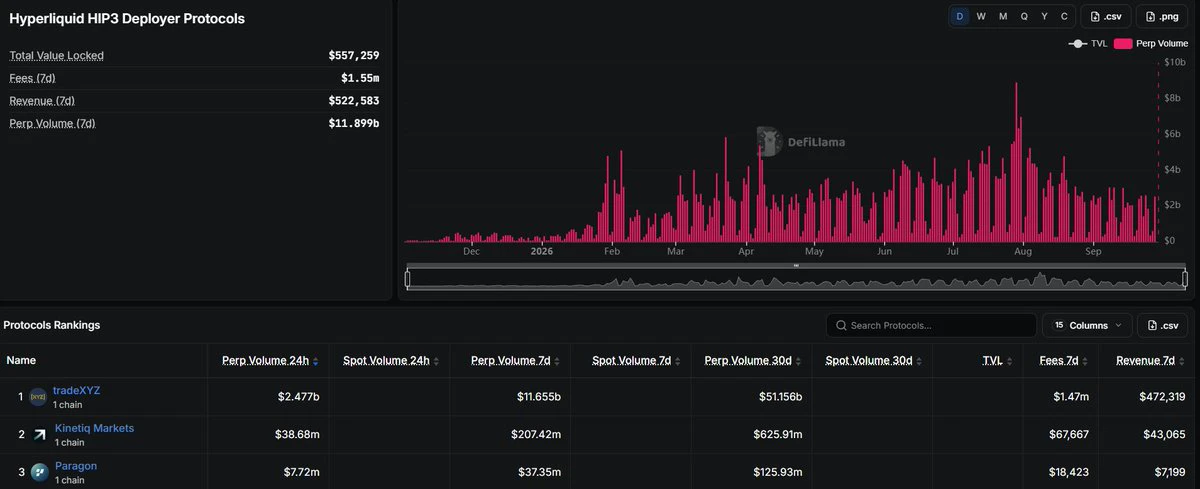This screenshot has width=1200, height=489.
Task: Open the 15 Columns dropdown
Action: tap(1088, 325)
